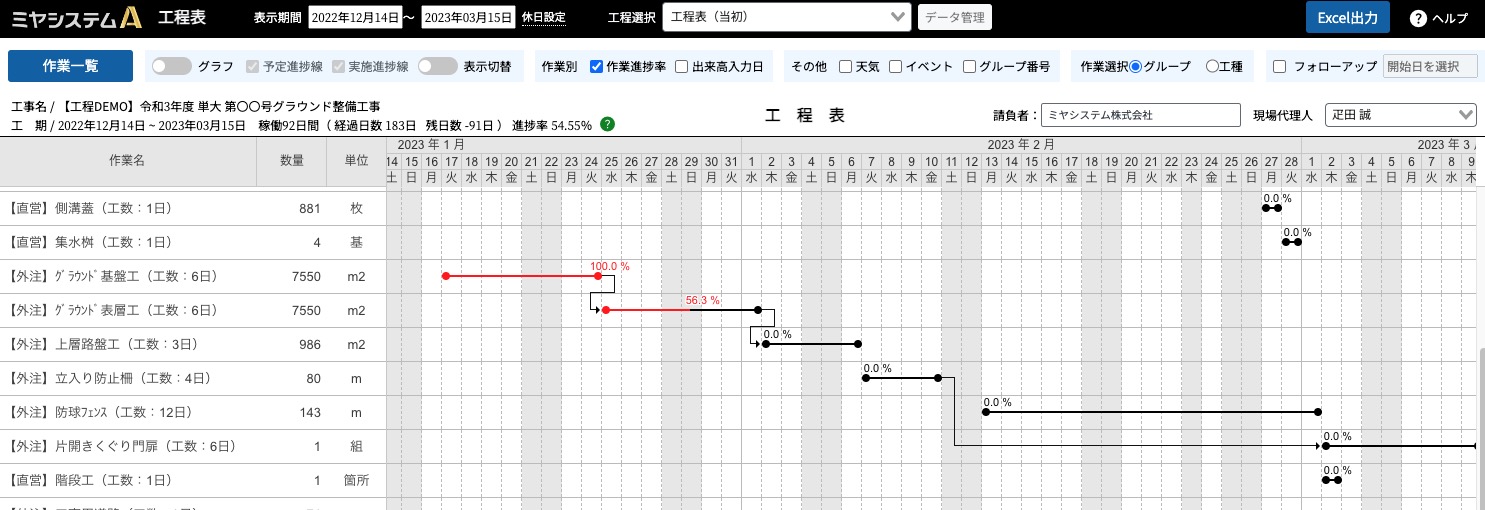Click the 防球フェンス schedule bar
This screenshot has height=510, width=1485.
[x=1152, y=412]
